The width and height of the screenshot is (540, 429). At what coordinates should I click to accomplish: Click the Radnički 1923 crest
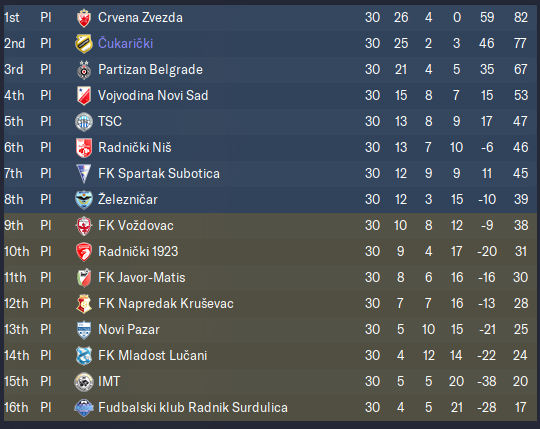tap(84, 252)
